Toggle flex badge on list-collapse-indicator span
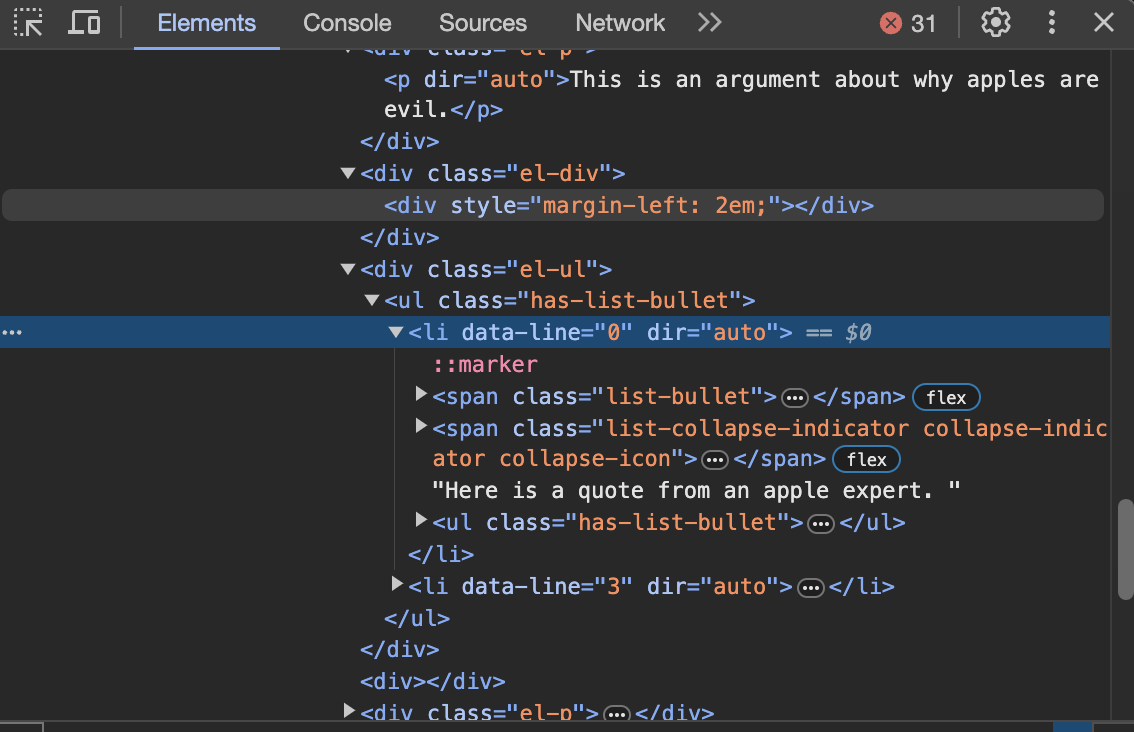The image size is (1134, 732). (x=867, y=459)
